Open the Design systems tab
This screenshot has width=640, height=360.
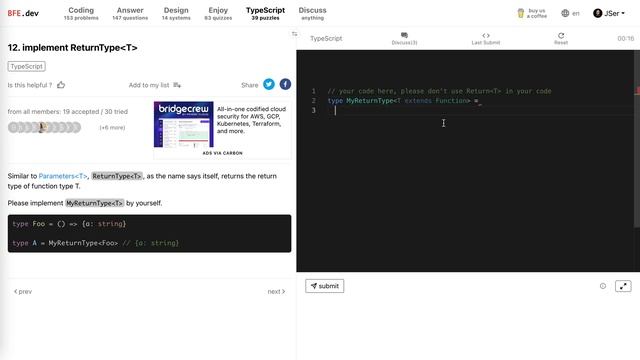coord(176,13)
